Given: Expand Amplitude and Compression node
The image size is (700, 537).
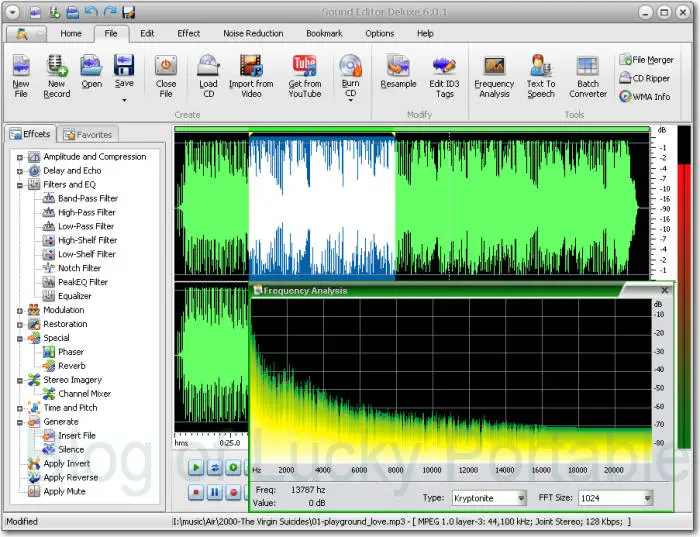Looking at the screenshot, I should [x=20, y=157].
